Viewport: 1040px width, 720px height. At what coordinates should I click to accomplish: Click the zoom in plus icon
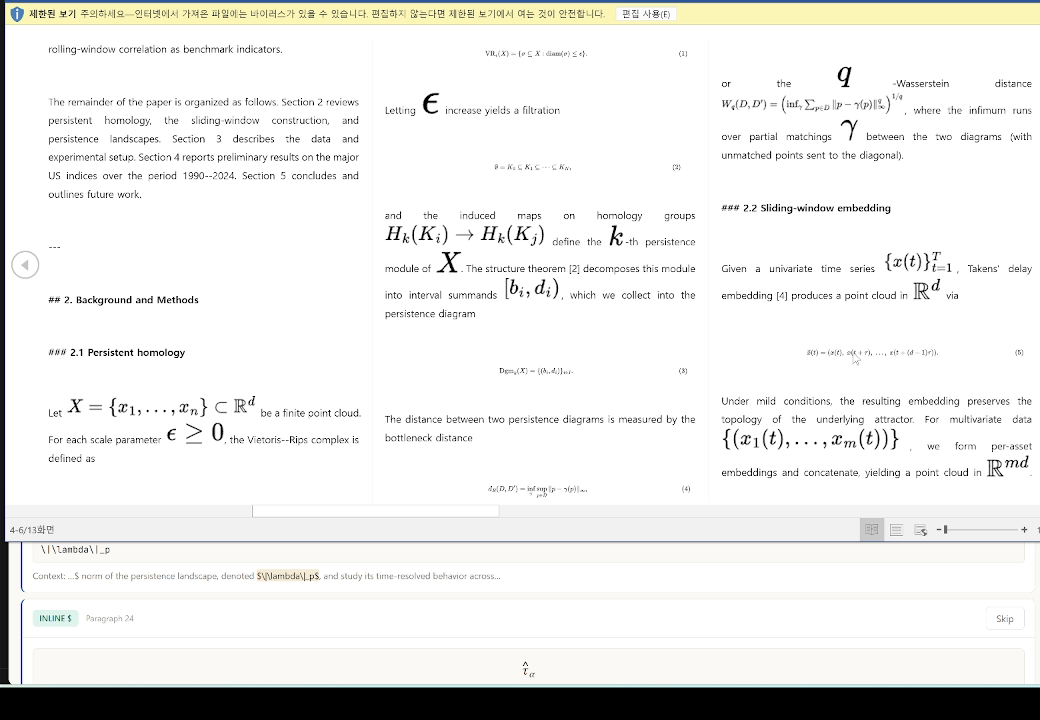1024,530
